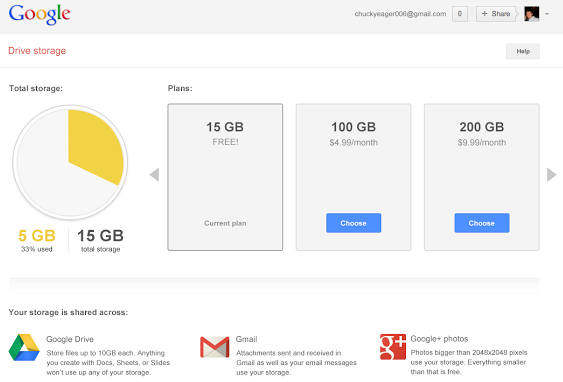Click the '200 GB' plan title

[x=481, y=127]
